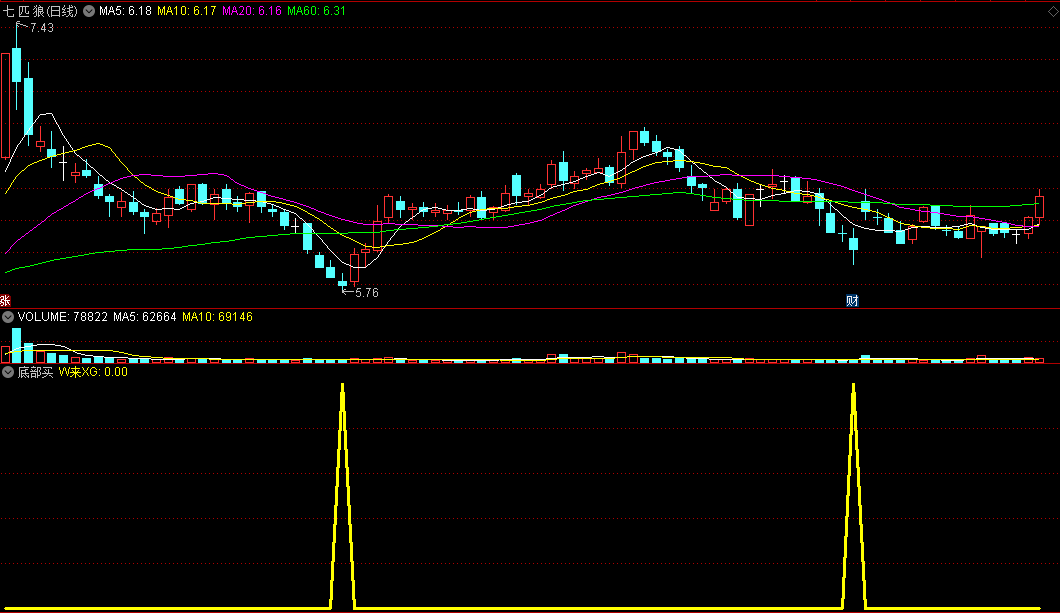This screenshot has height=613, width=1060.
Task: Click the 底部买 indicator name
Action: pos(35,372)
